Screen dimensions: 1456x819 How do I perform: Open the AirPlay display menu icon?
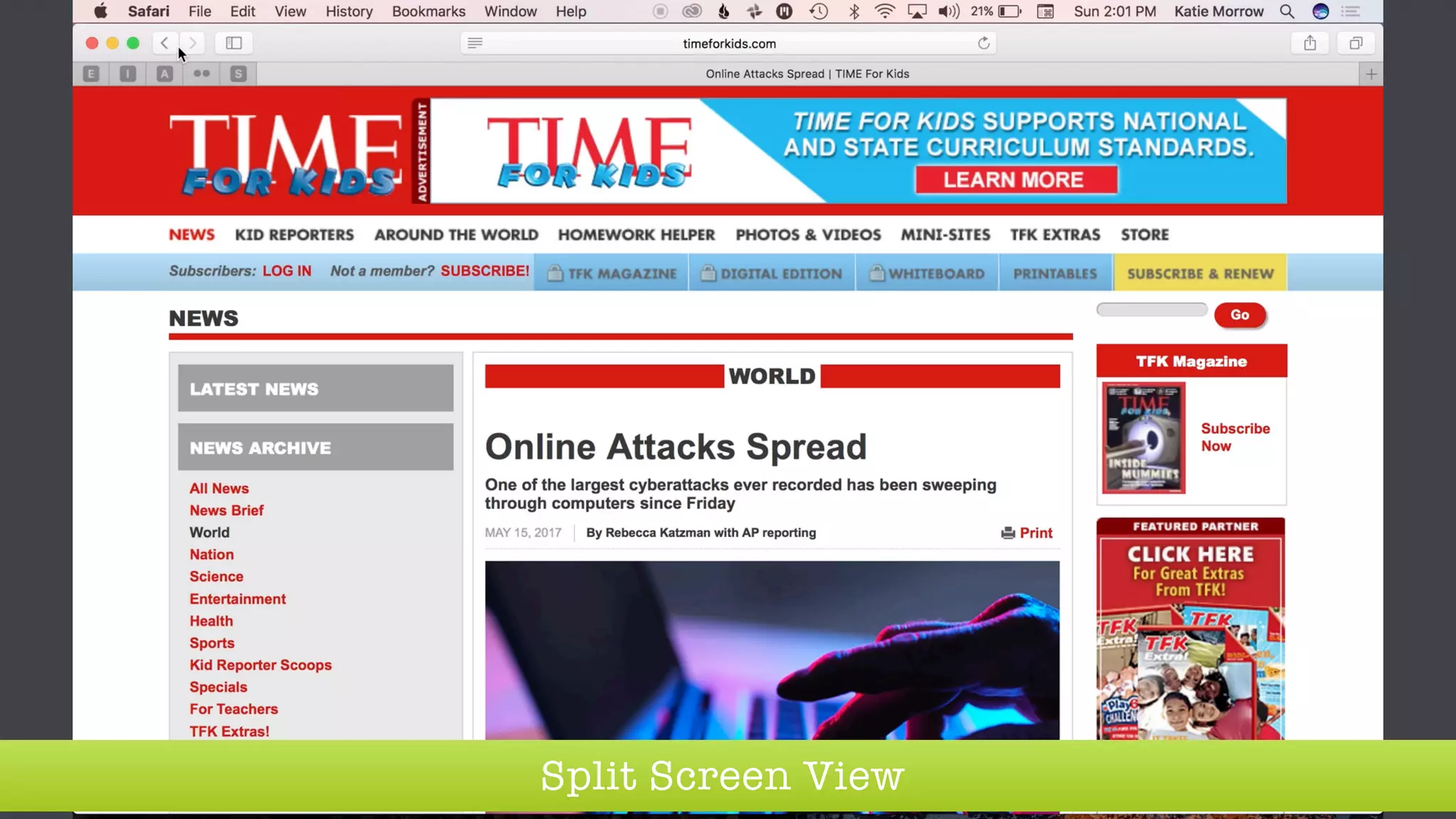click(917, 11)
